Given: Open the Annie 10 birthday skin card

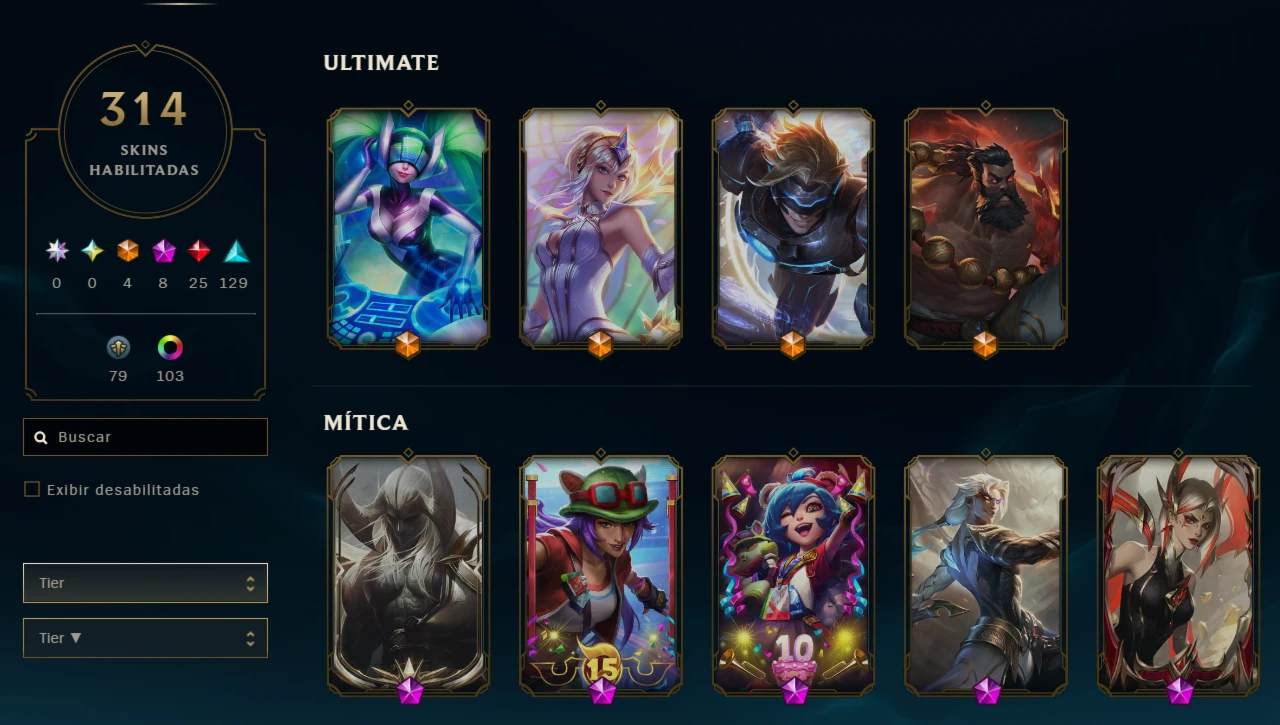Looking at the screenshot, I should (x=793, y=576).
